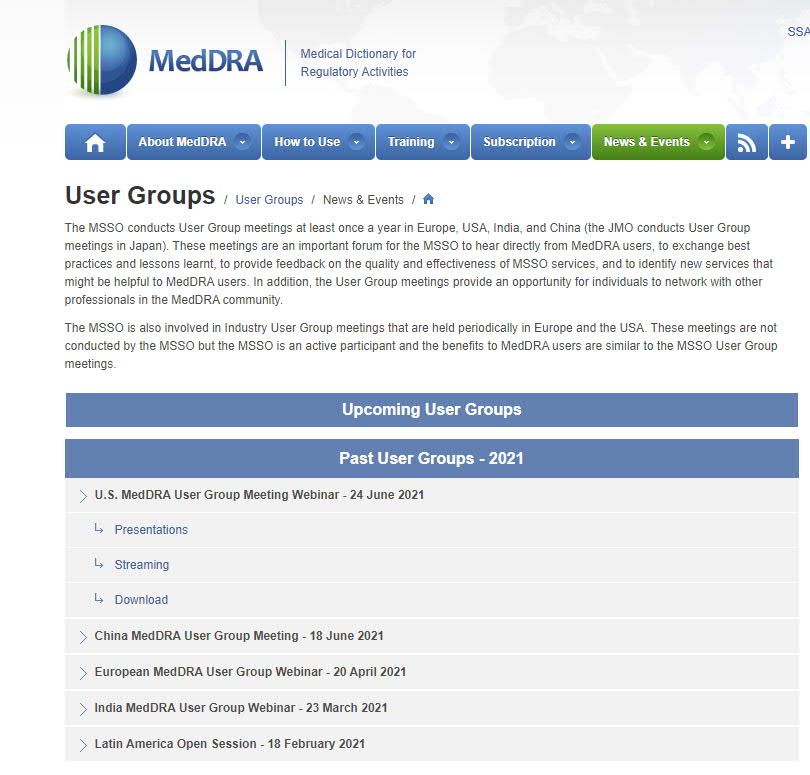Open the About MedDRA dropdown arrow
The width and height of the screenshot is (810, 775).
(242, 142)
